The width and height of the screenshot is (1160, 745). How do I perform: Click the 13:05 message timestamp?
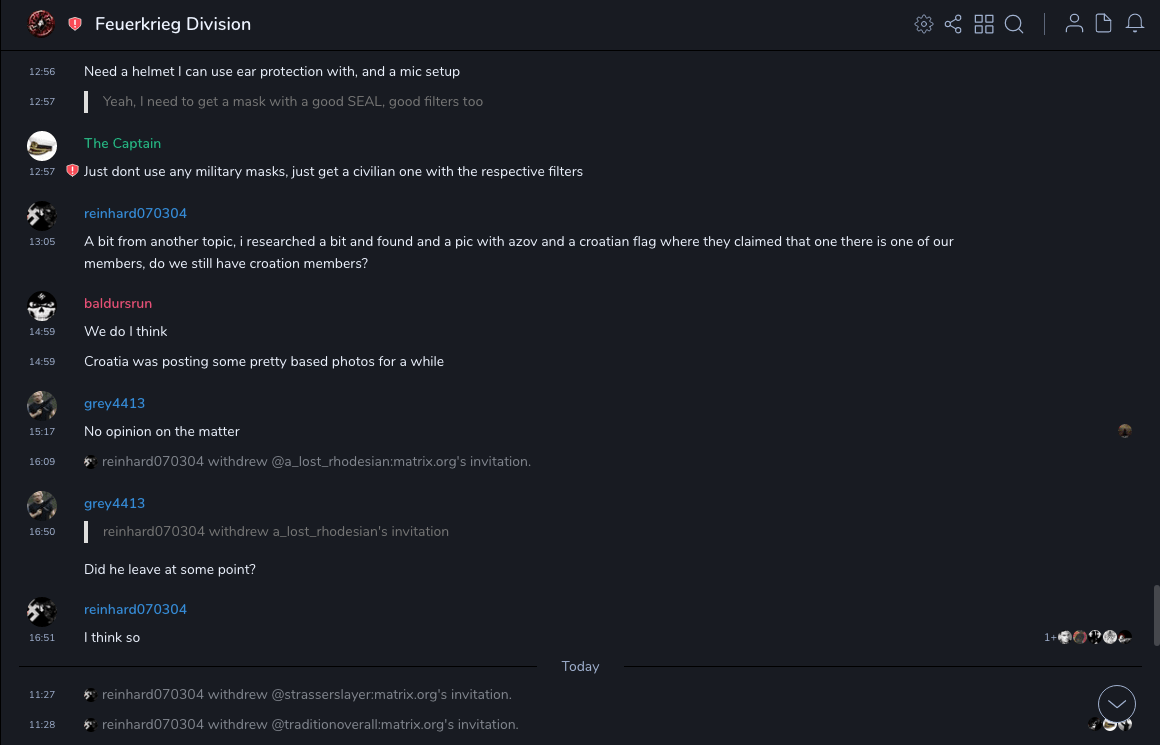(x=42, y=241)
